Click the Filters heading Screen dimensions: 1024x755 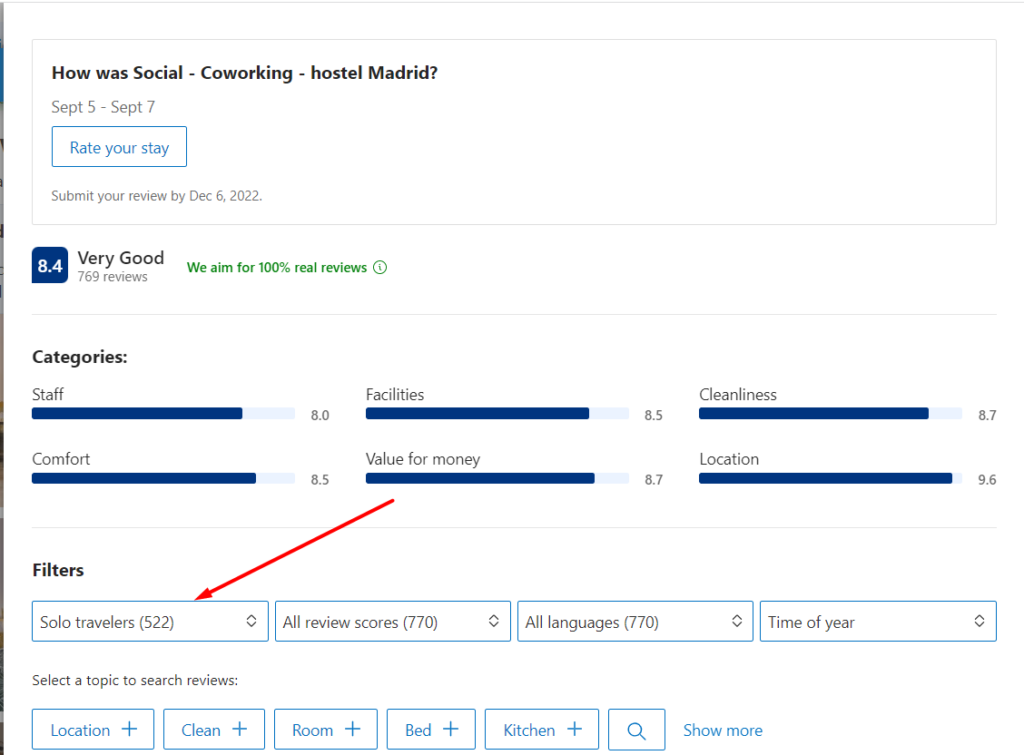58,570
